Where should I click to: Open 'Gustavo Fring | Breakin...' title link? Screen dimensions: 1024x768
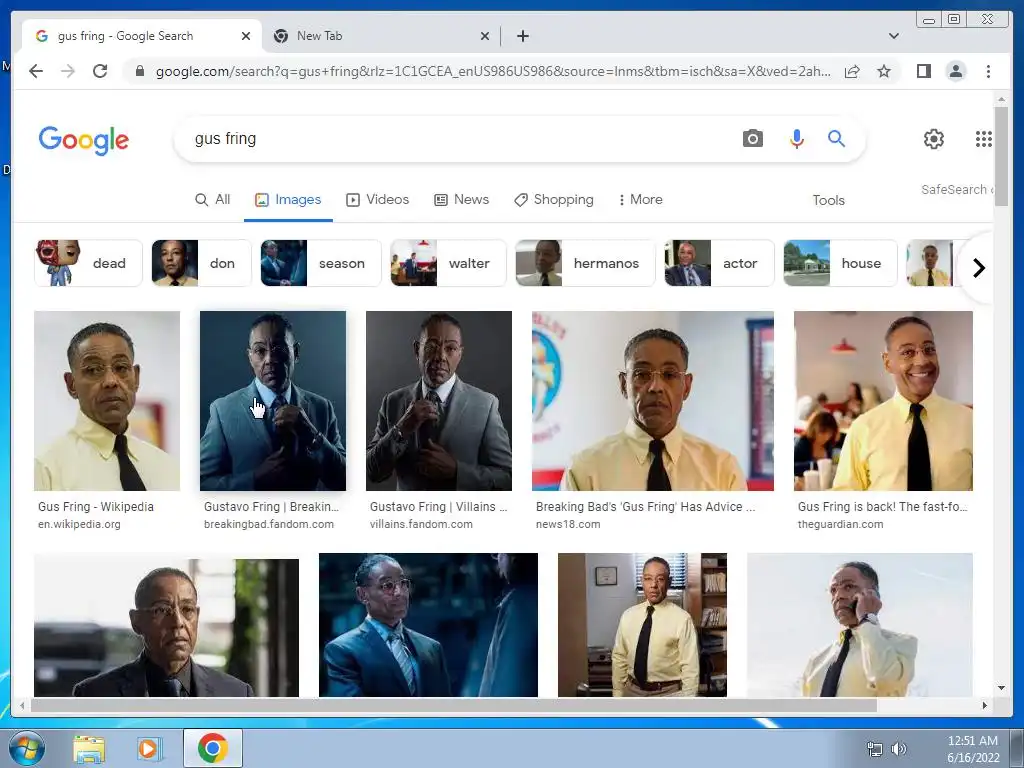tap(271, 507)
